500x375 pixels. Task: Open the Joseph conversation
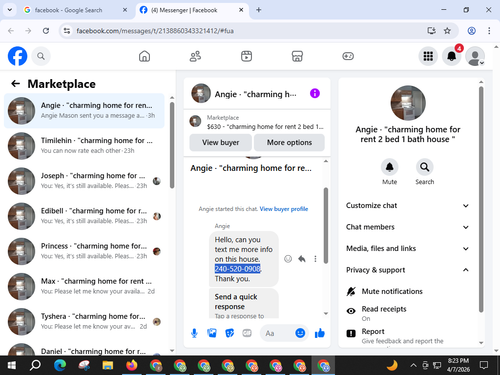[84, 181]
